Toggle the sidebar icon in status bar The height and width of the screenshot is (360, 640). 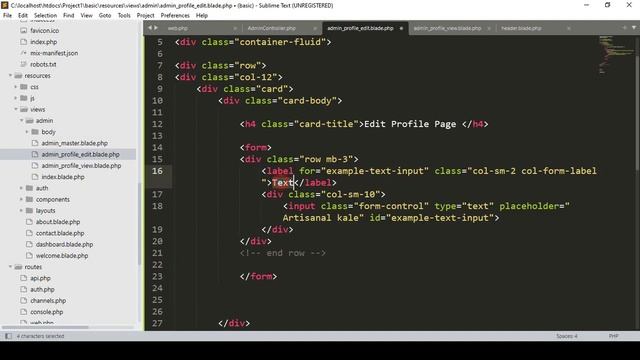(x=8, y=336)
